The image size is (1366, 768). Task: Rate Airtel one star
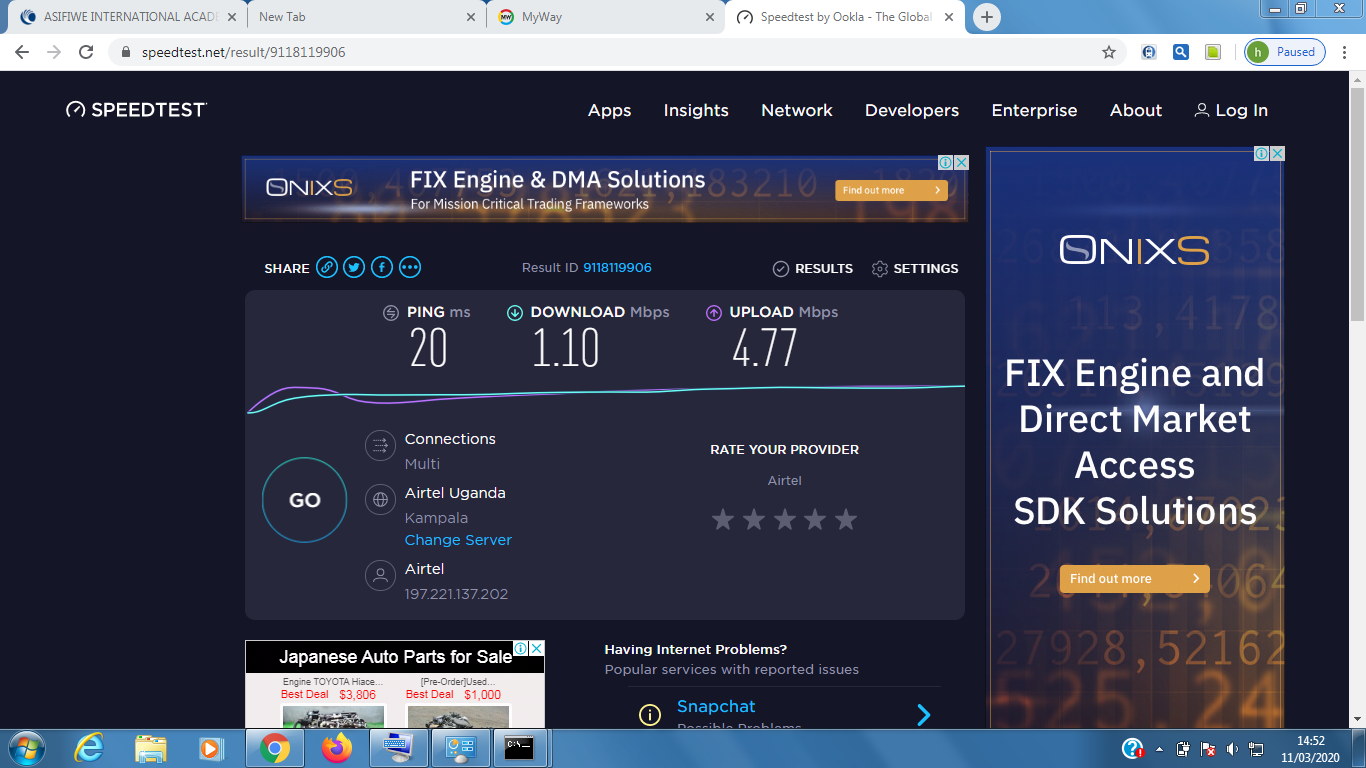pos(722,519)
